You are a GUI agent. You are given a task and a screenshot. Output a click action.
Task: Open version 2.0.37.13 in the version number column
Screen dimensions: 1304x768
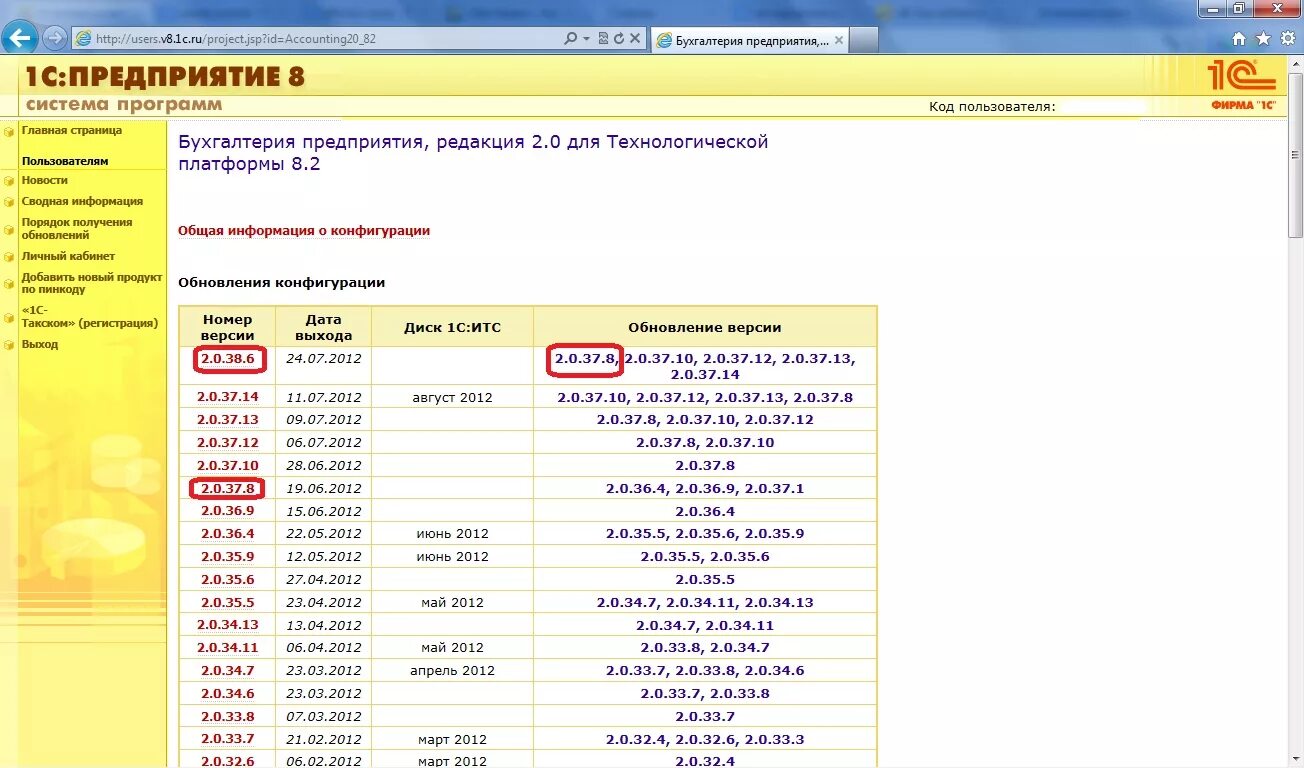[228, 420]
